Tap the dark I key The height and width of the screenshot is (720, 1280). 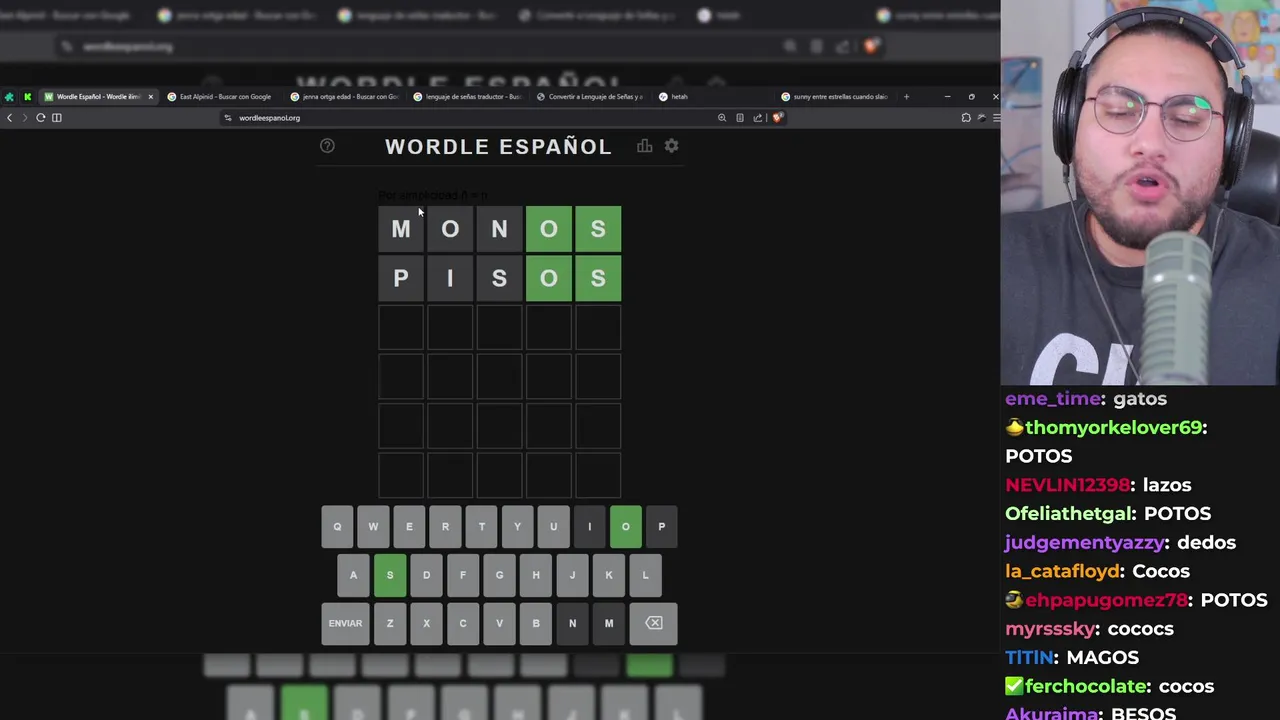[x=589, y=527]
